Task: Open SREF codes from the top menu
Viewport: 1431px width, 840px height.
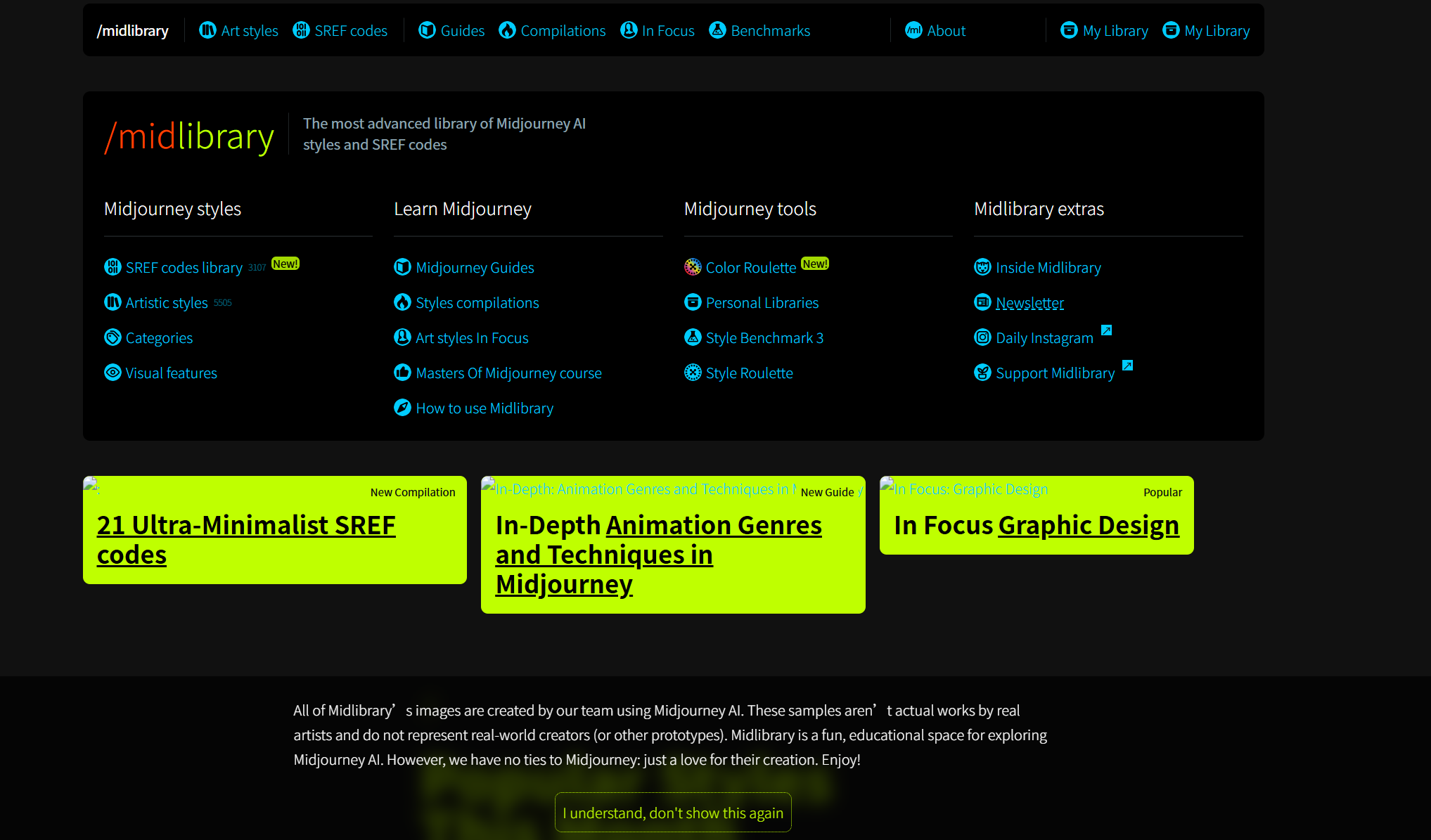Action: tap(351, 31)
